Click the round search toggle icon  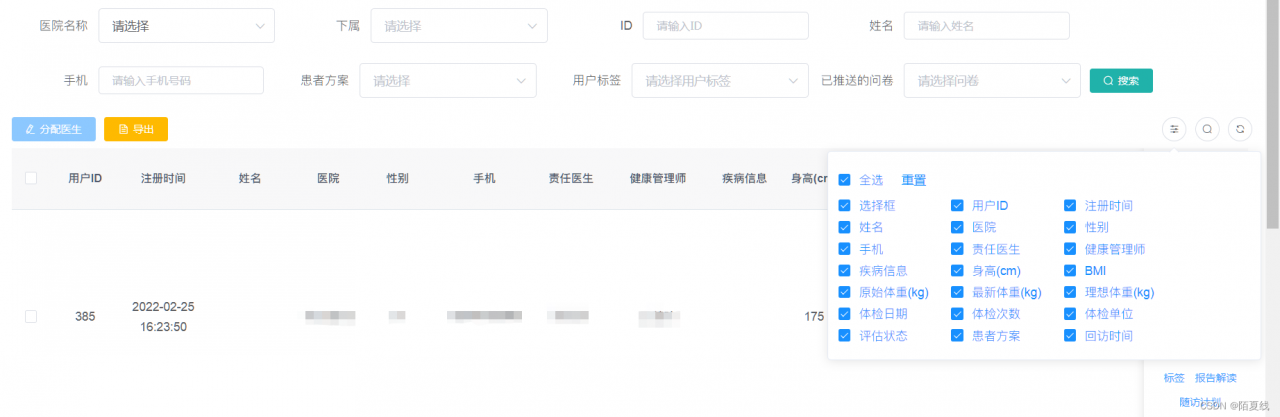coord(1208,129)
